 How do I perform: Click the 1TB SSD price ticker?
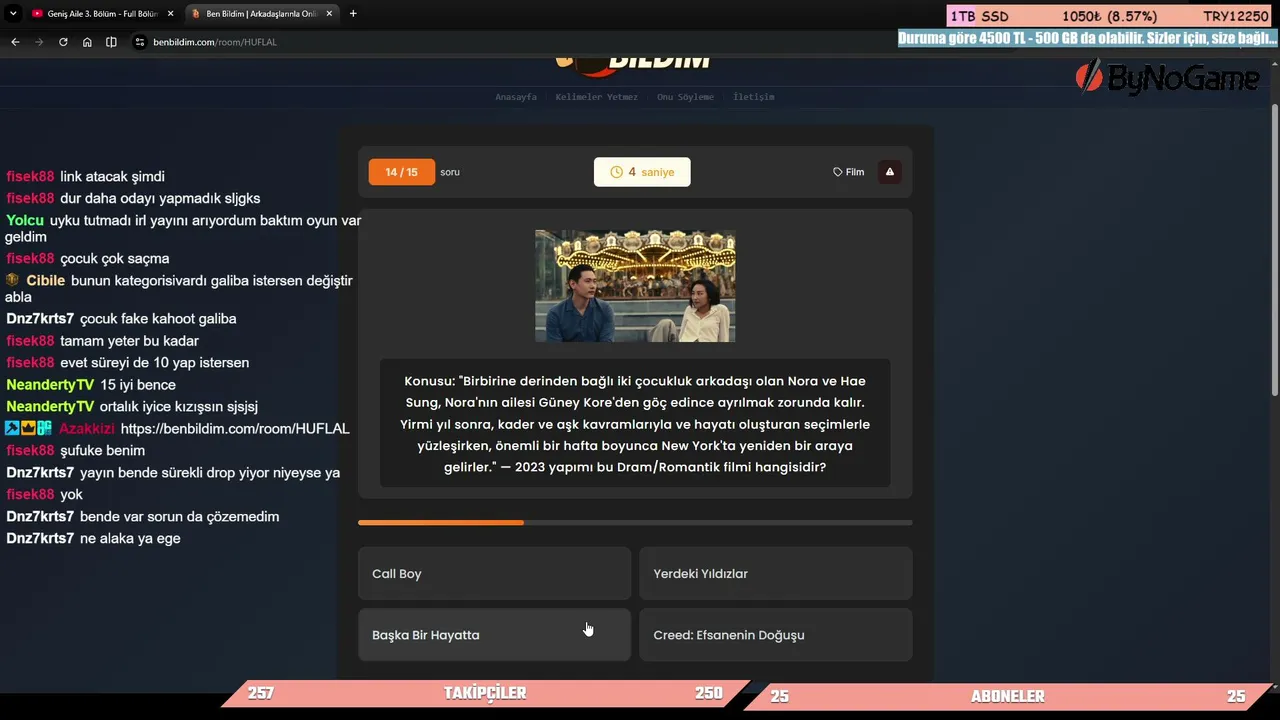tap(1110, 17)
